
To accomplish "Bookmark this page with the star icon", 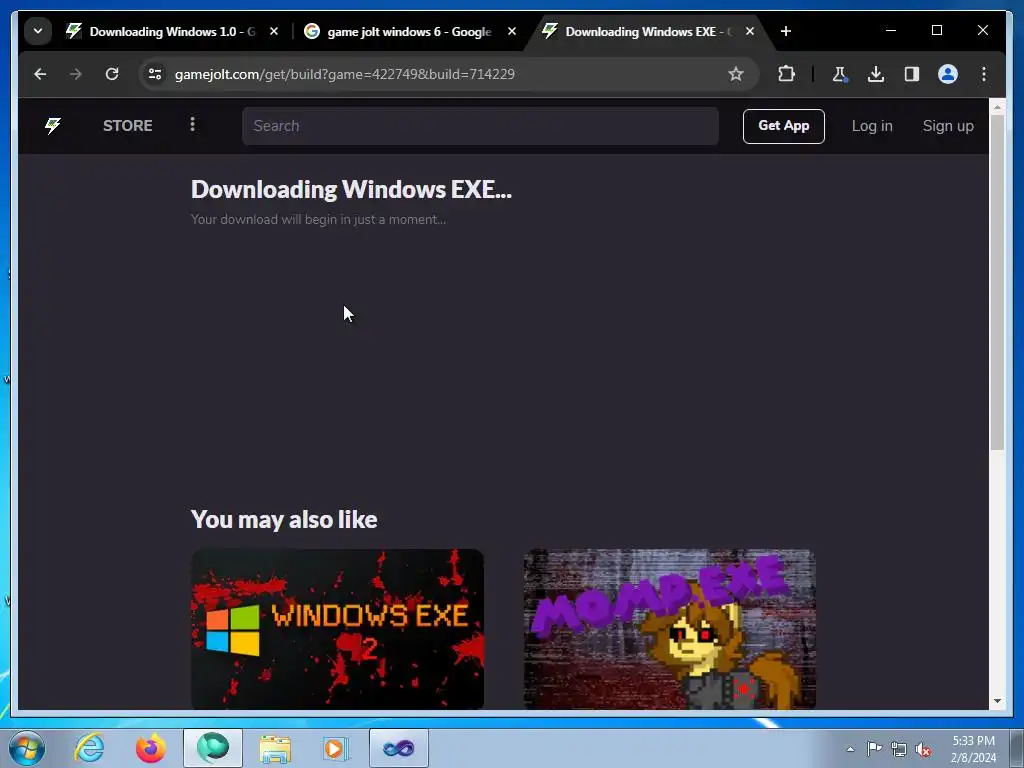I will tap(736, 74).
